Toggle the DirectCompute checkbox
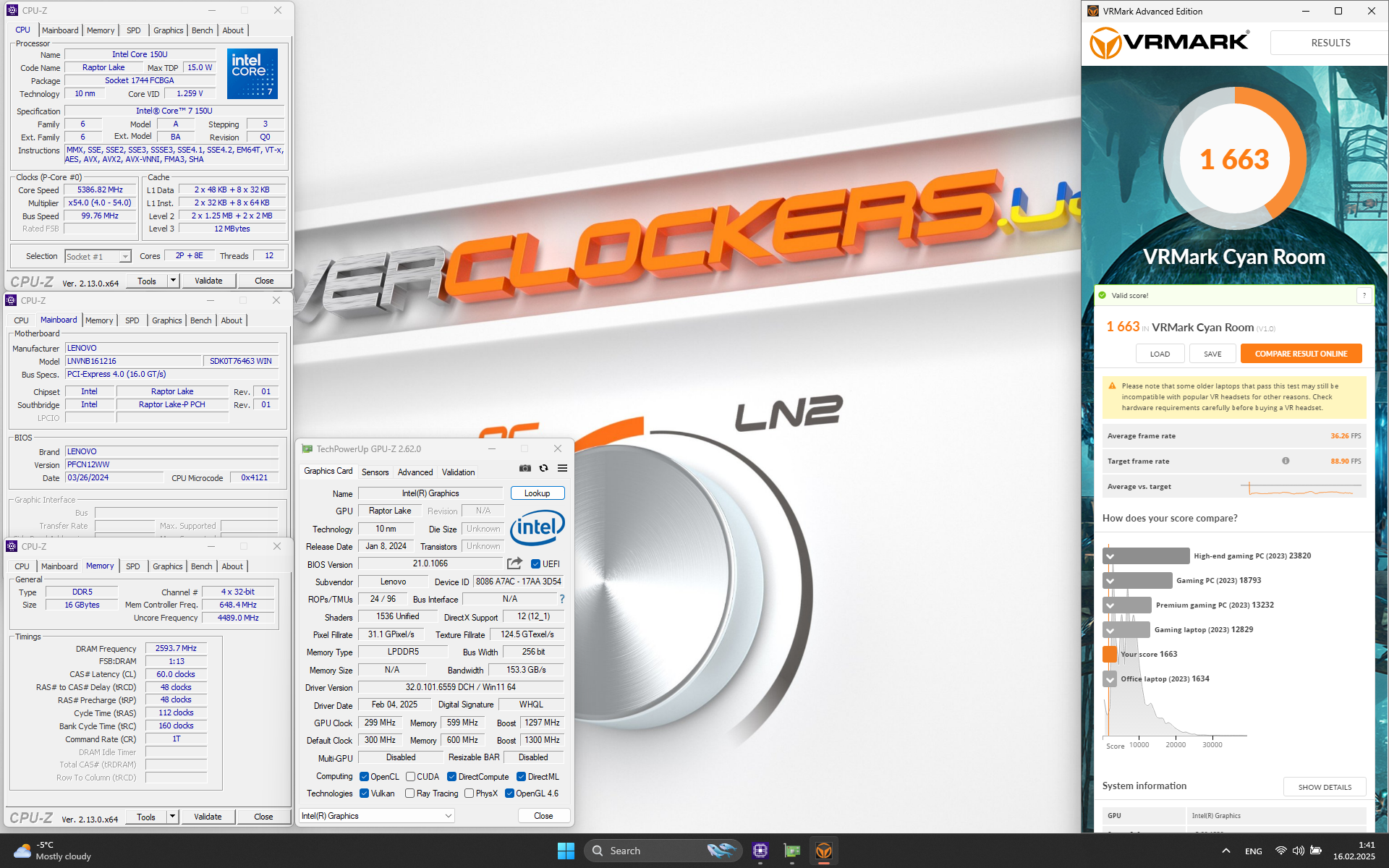 [451, 777]
